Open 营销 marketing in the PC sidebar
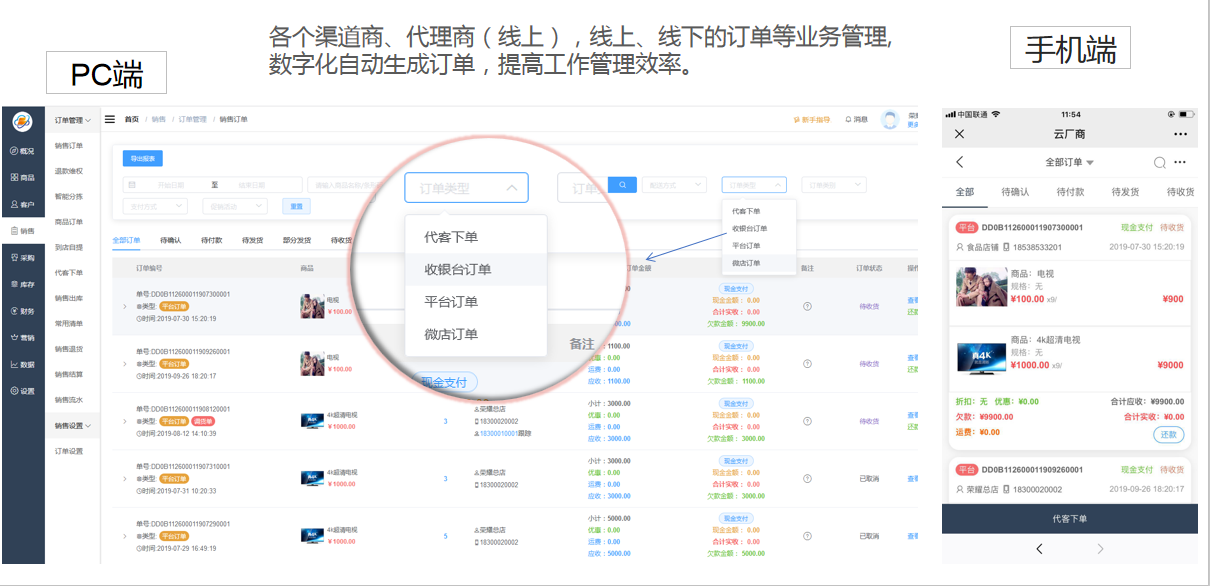Screen dimensions: 1210x586 [x=22, y=338]
